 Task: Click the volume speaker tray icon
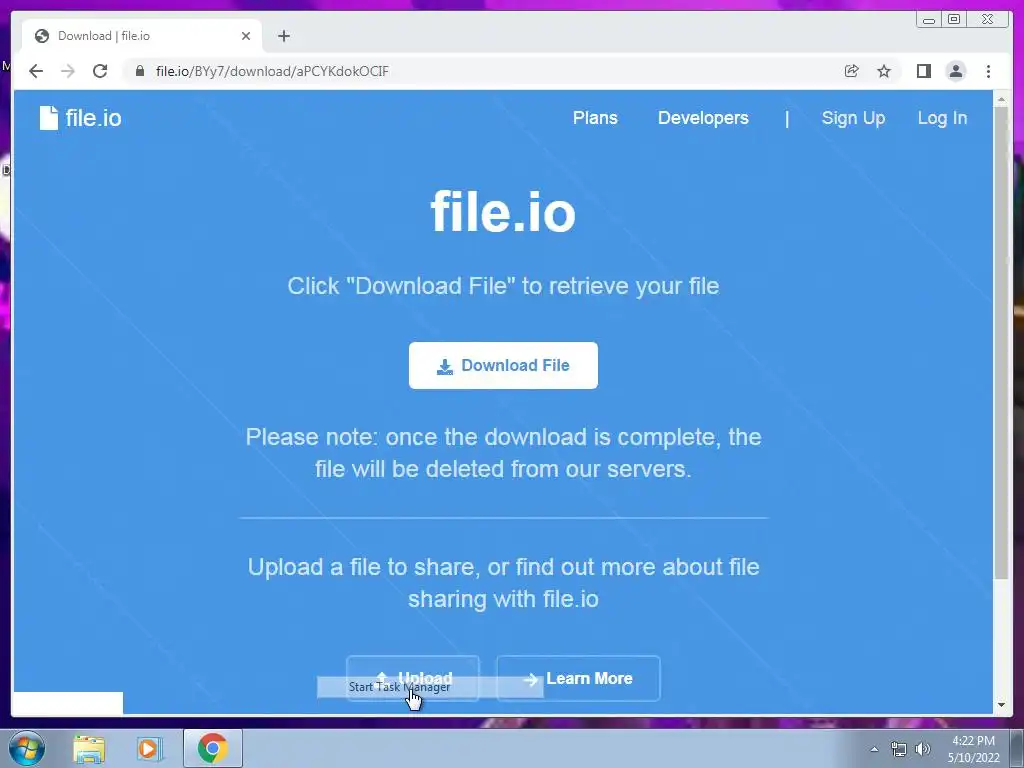[x=923, y=749]
